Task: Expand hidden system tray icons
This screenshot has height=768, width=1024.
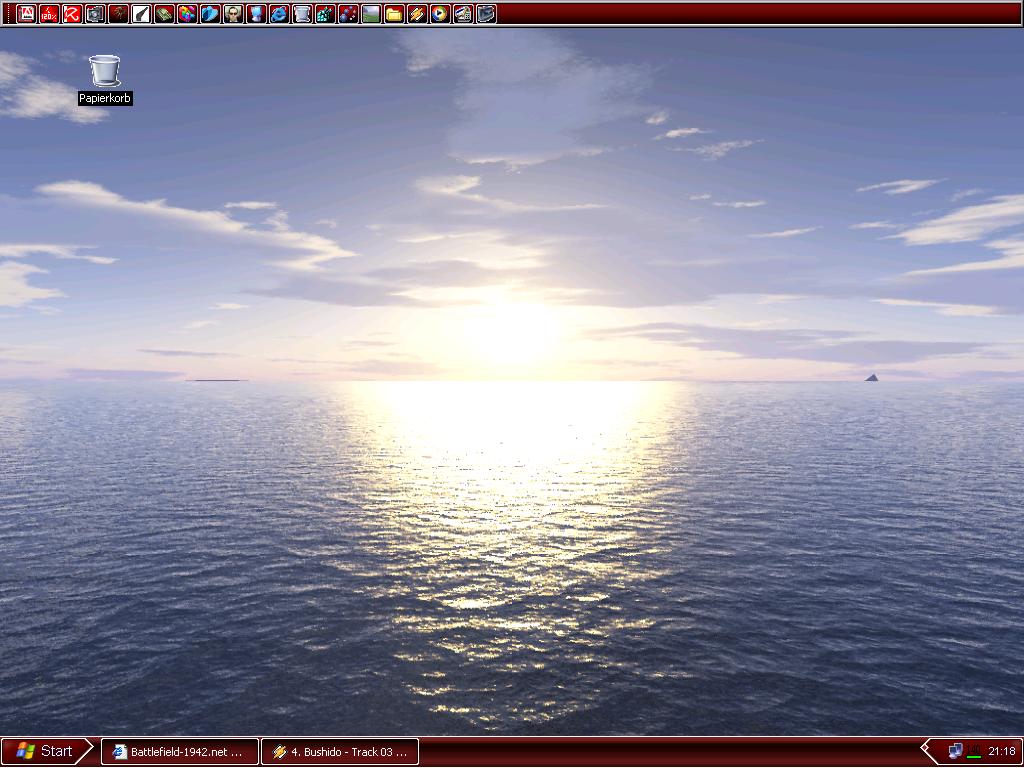Action: coord(926,751)
